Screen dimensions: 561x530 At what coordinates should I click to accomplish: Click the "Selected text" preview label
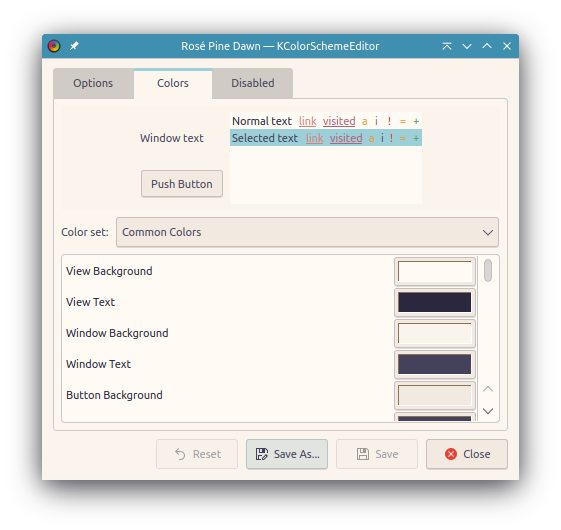pyautogui.click(x=265, y=138)
